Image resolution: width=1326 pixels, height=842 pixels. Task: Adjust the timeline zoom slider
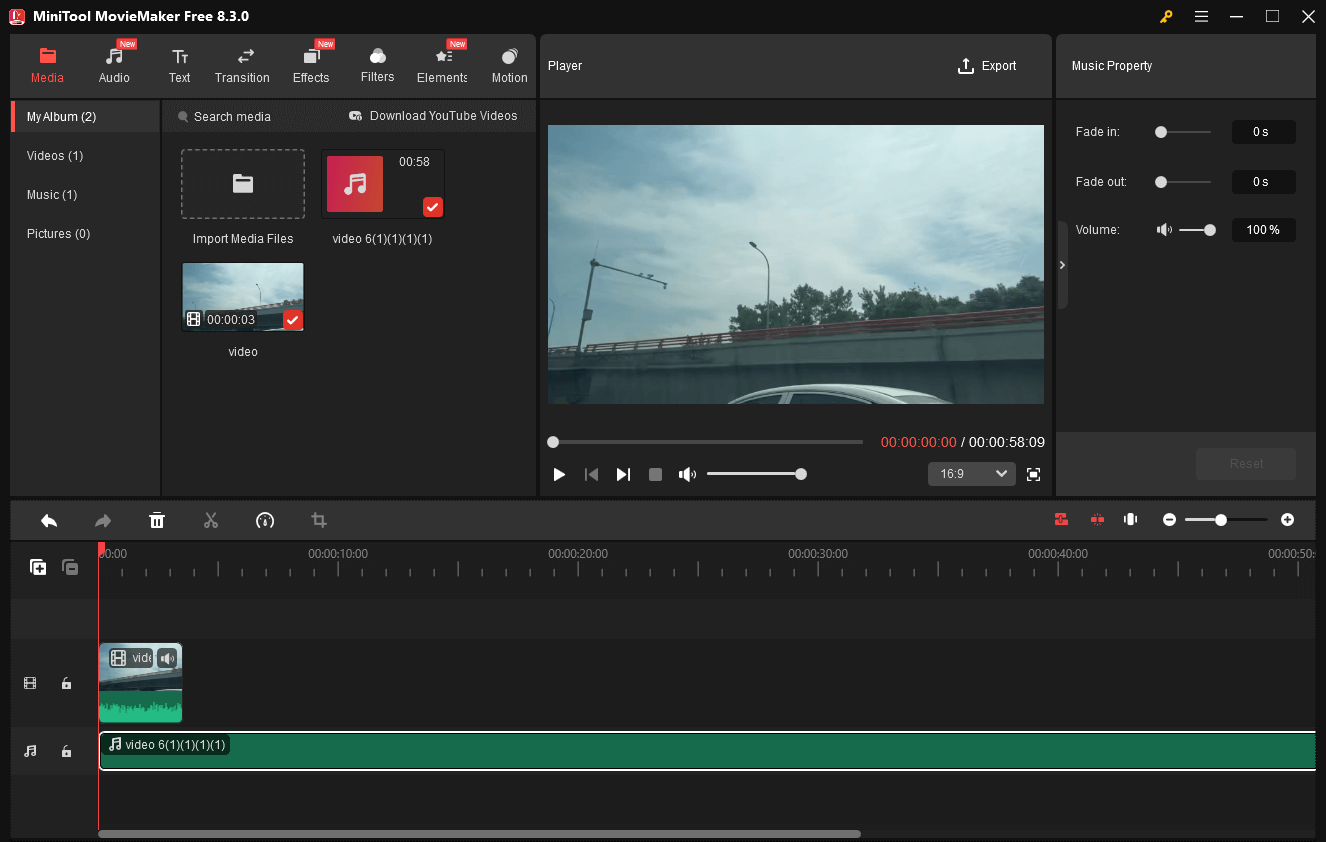[1227, 520]
